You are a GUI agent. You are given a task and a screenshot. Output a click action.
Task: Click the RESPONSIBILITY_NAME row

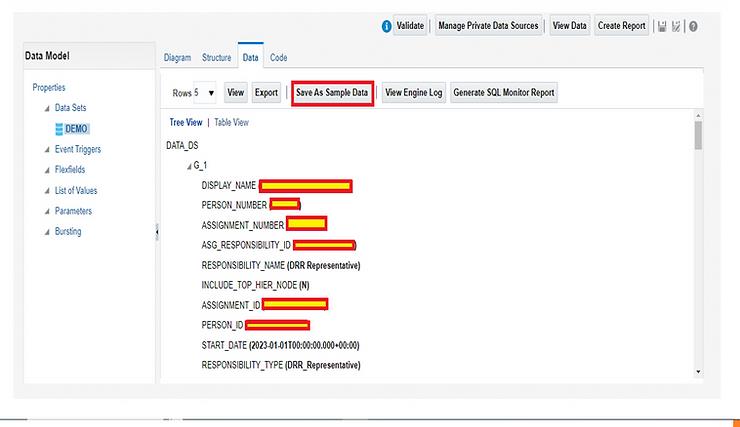coord(281,265)
